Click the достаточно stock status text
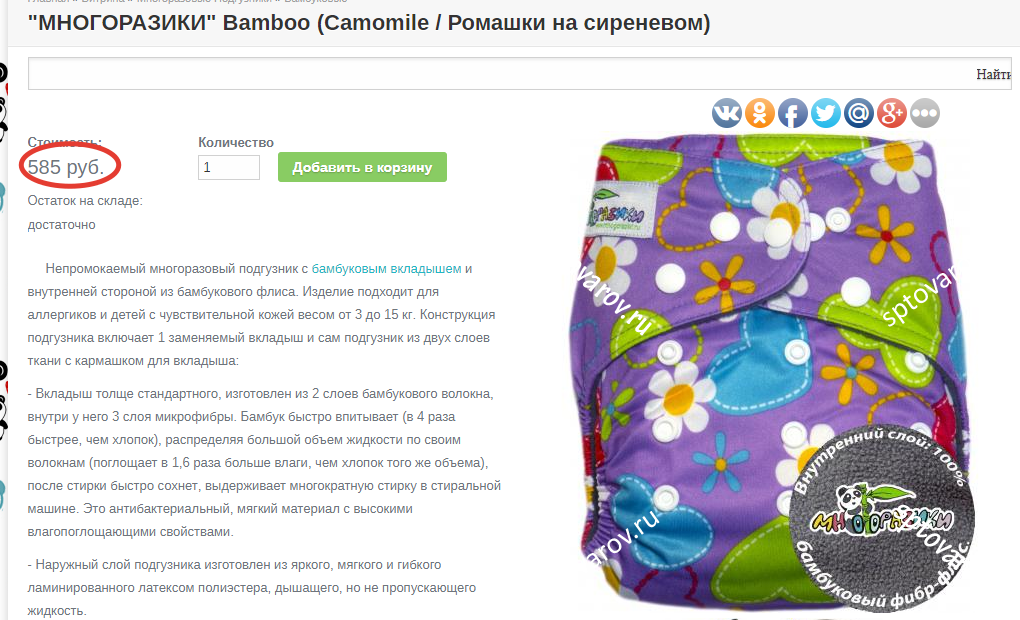This screenshot has width=1020, height=620. tap(61, 225)
